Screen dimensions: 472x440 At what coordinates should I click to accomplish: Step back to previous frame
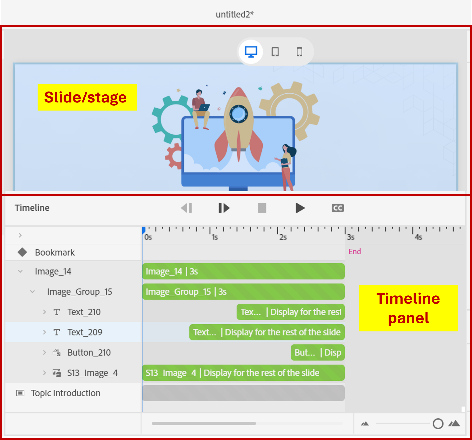187,208
